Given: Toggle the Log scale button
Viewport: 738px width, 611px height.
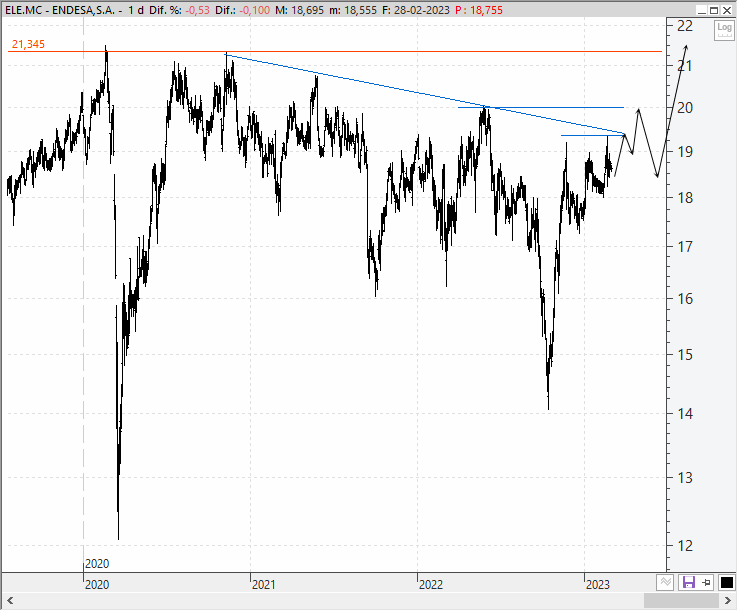Looking at the screenshot, I should point(724,31).
